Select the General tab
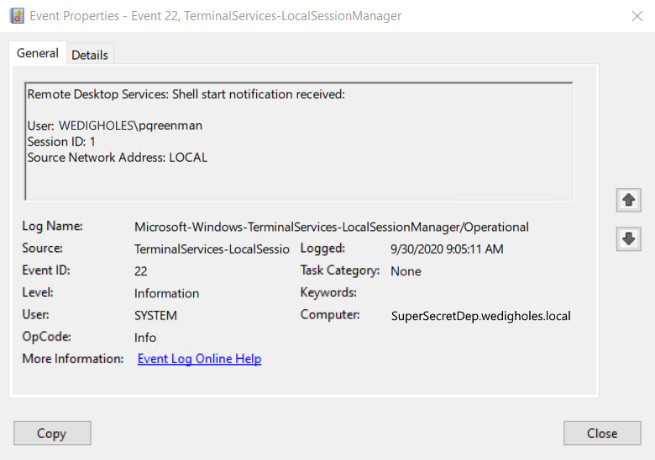 point(38,53)
